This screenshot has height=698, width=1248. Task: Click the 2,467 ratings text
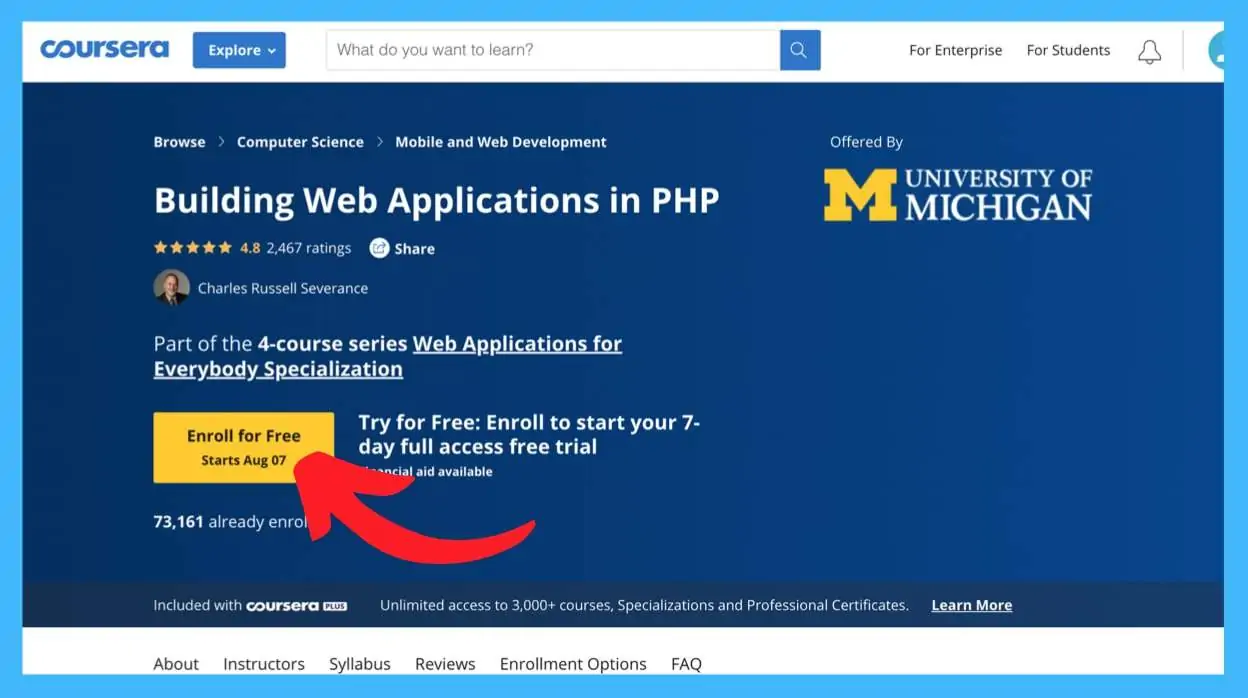tap(309, 248)
